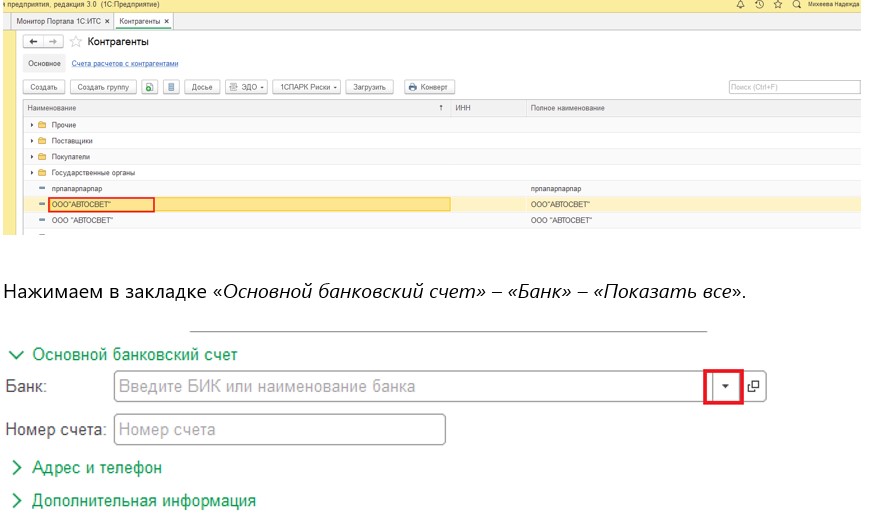Open the 1СПАРК Риски dropdown
The width and height of the screenshot is (881, 524).
310,87
